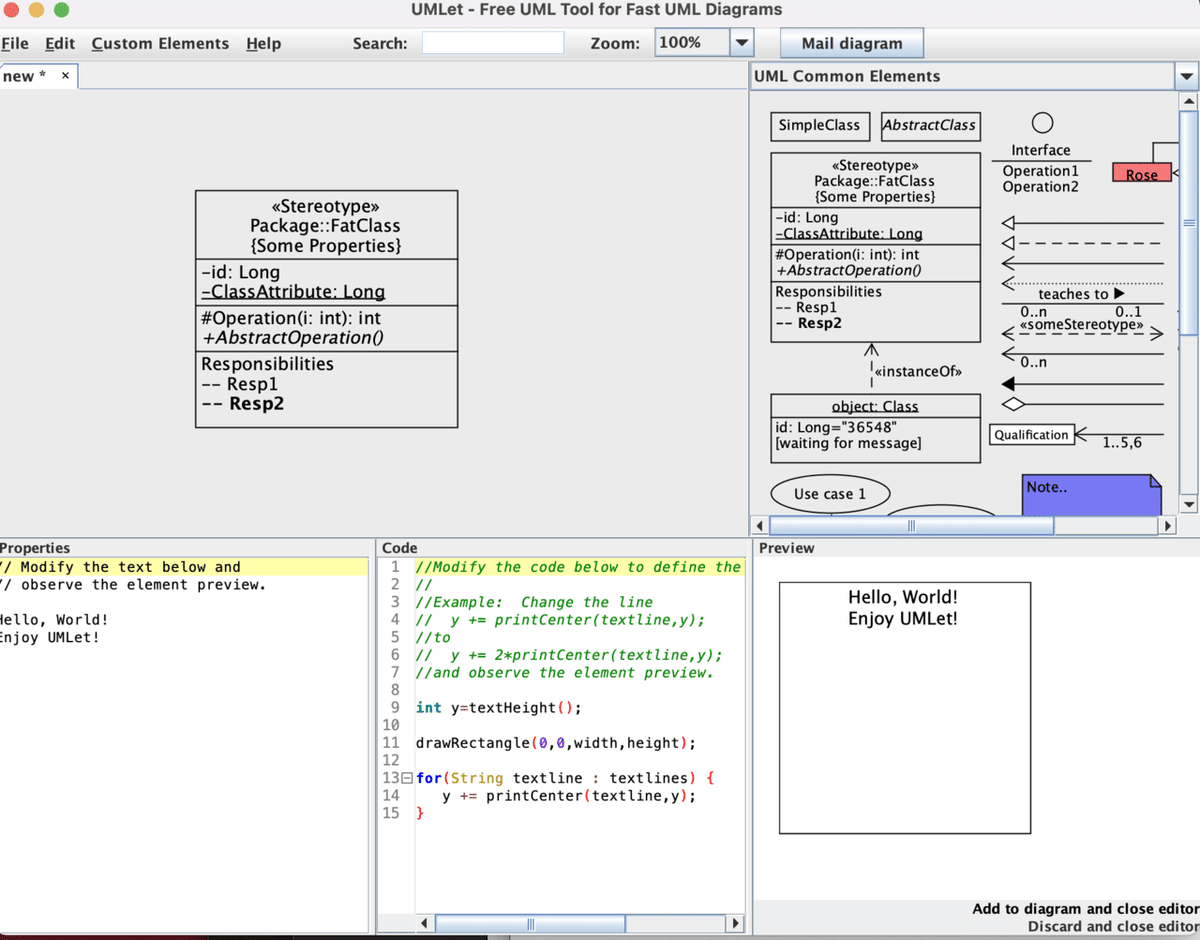Click into the Search field
This screenshot has width=1200, height=940.
[x=493, y=43]
